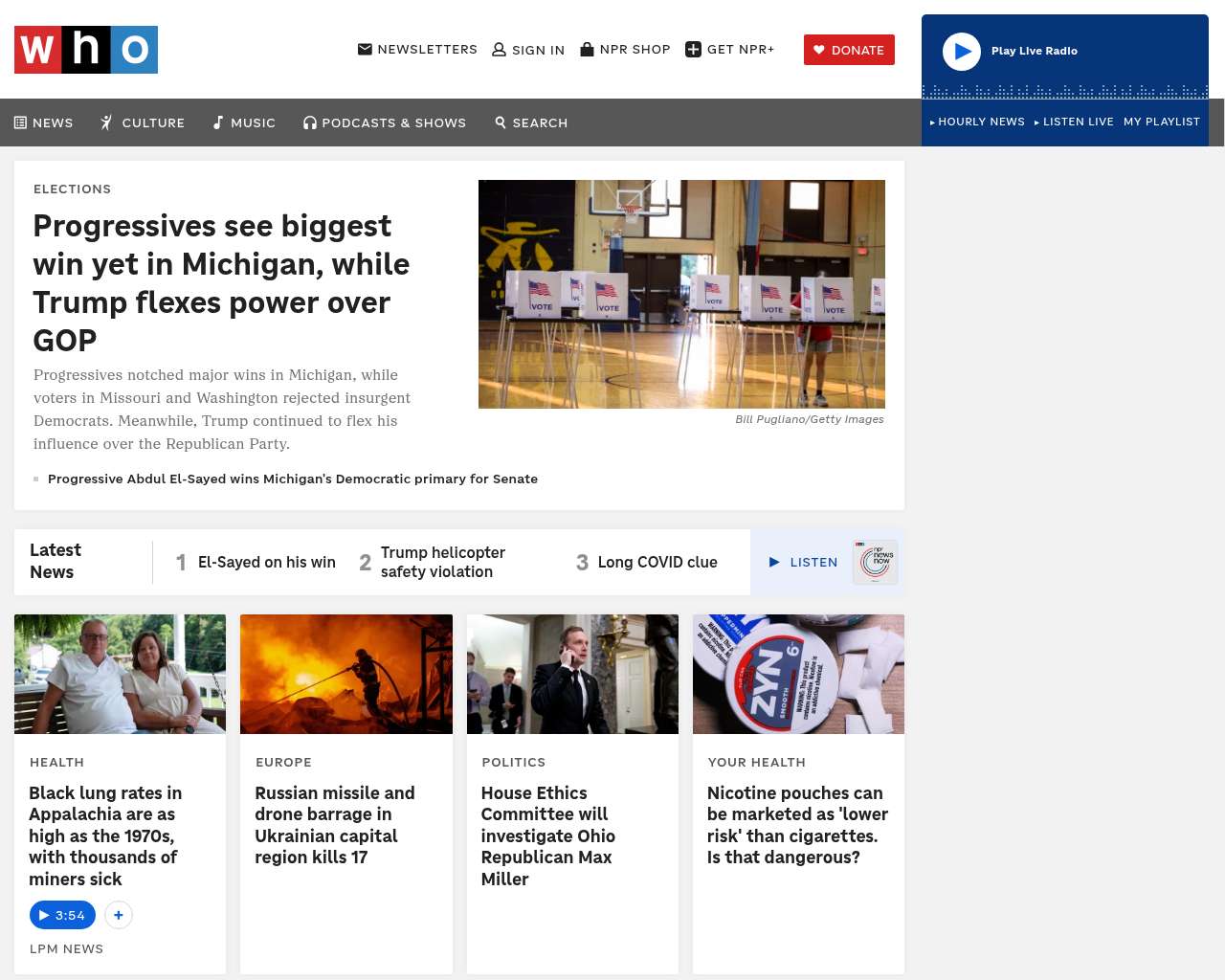Open the Health category label
Screen dimensions: 1225x980
coord(57,762)
